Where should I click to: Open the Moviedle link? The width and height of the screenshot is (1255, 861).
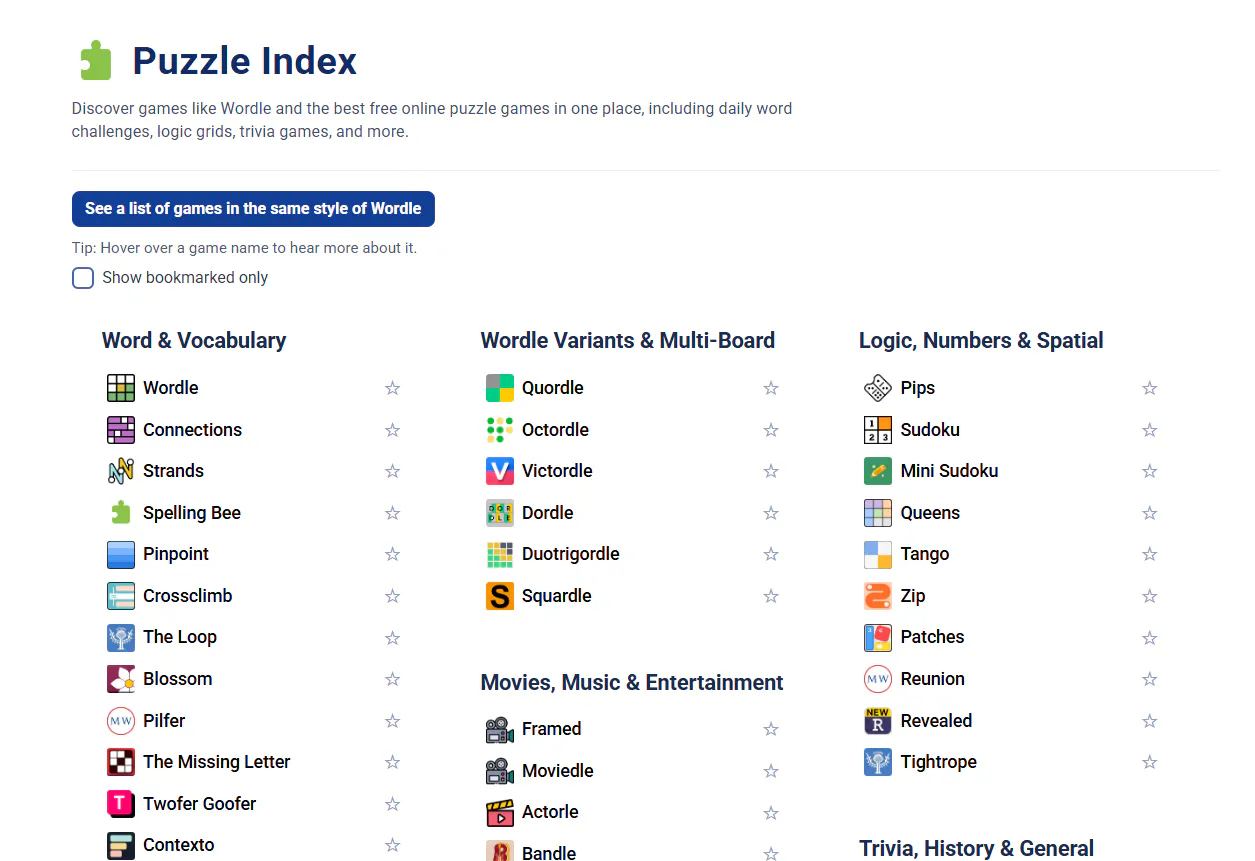click(558, 771)
